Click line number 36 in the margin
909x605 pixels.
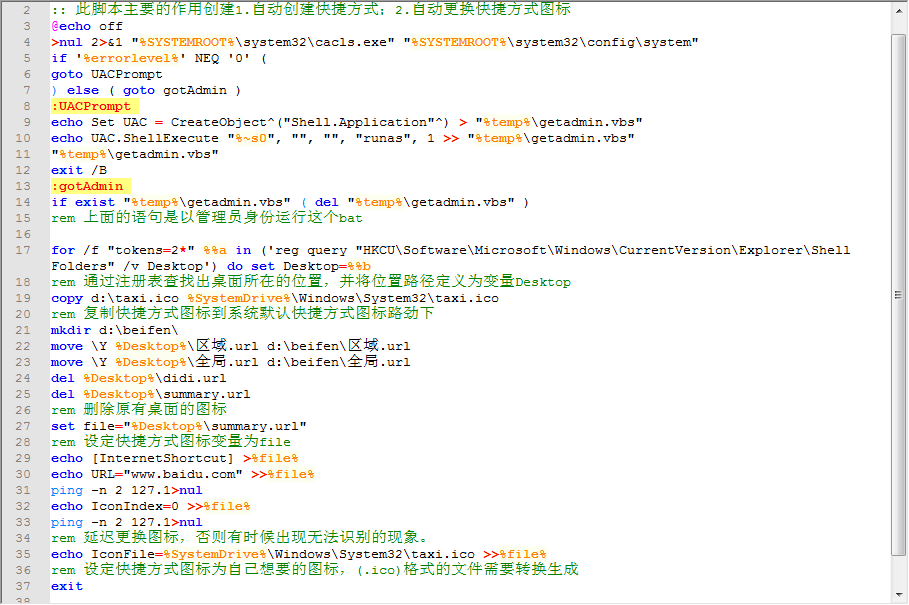(23, 570)
